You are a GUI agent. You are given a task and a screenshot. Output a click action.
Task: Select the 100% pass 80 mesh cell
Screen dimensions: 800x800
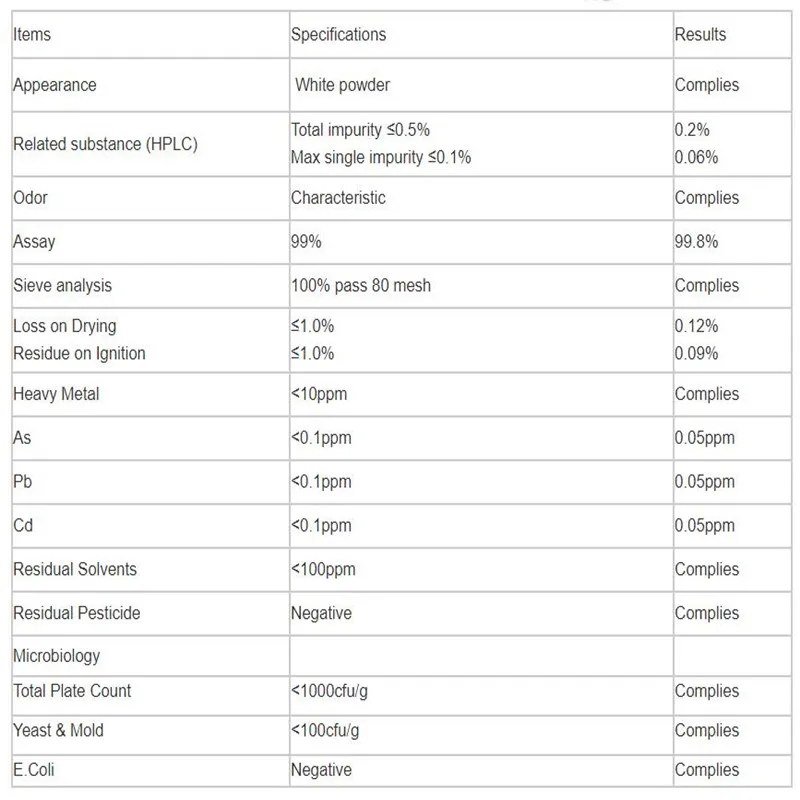point(360,286)
